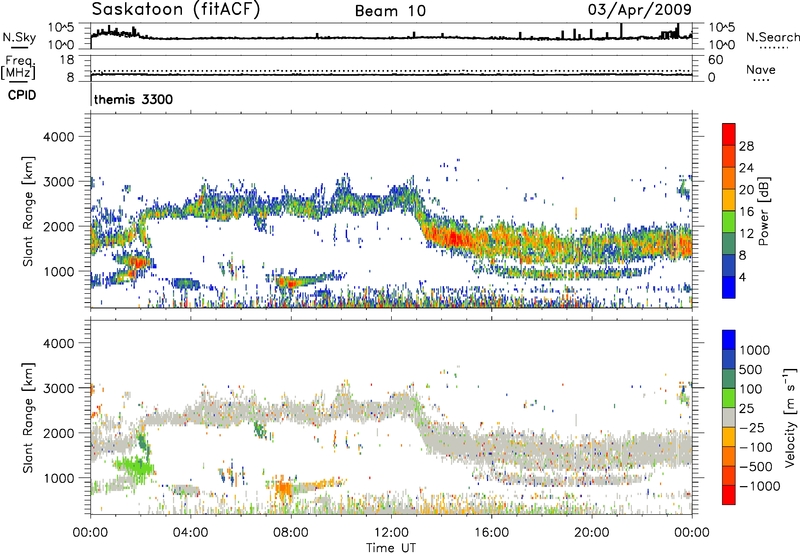The height and width of the screenshot is (554, 800).
Task: Click the blue bottom of the power colorbar
Action: (729, 288)
